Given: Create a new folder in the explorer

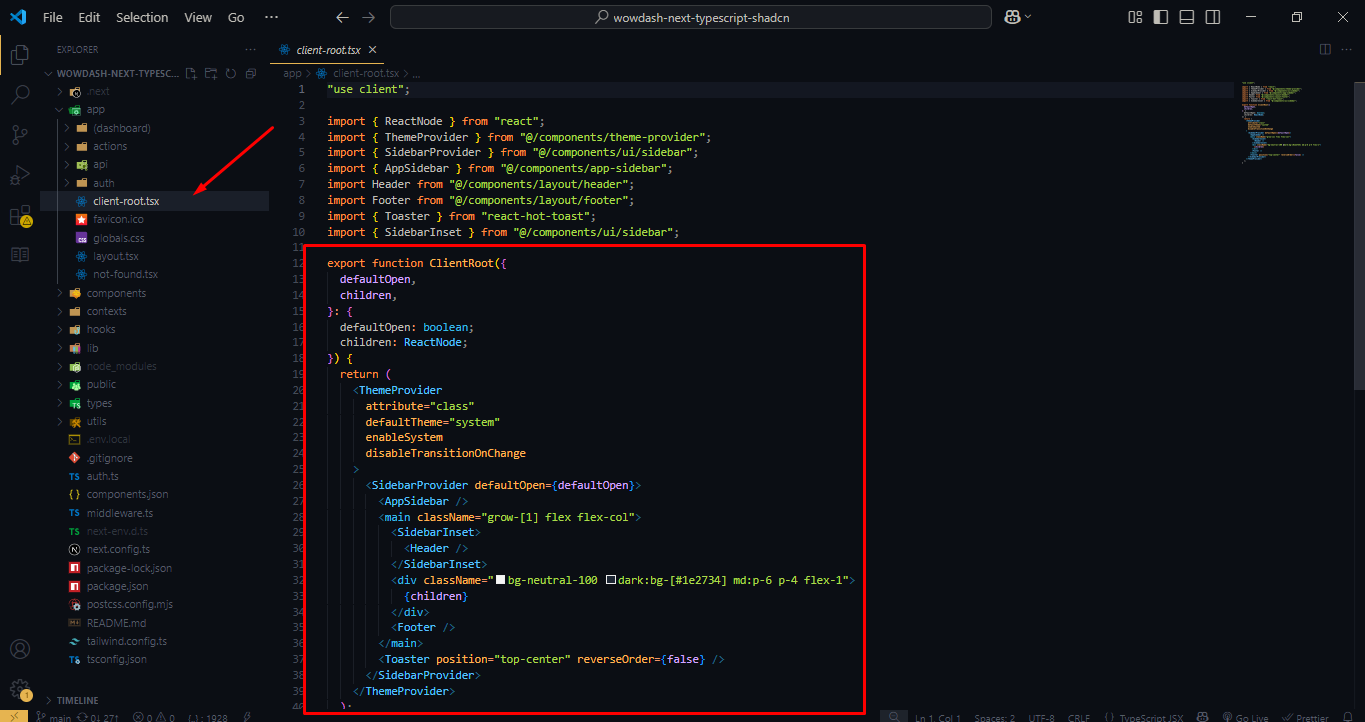Looking at the screenshot, I should 209,73.
